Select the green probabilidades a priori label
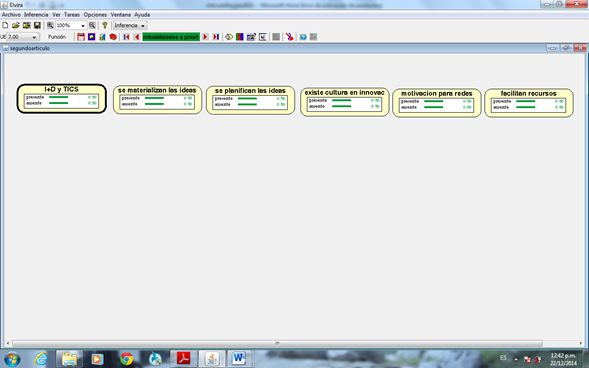 point(171,37)
